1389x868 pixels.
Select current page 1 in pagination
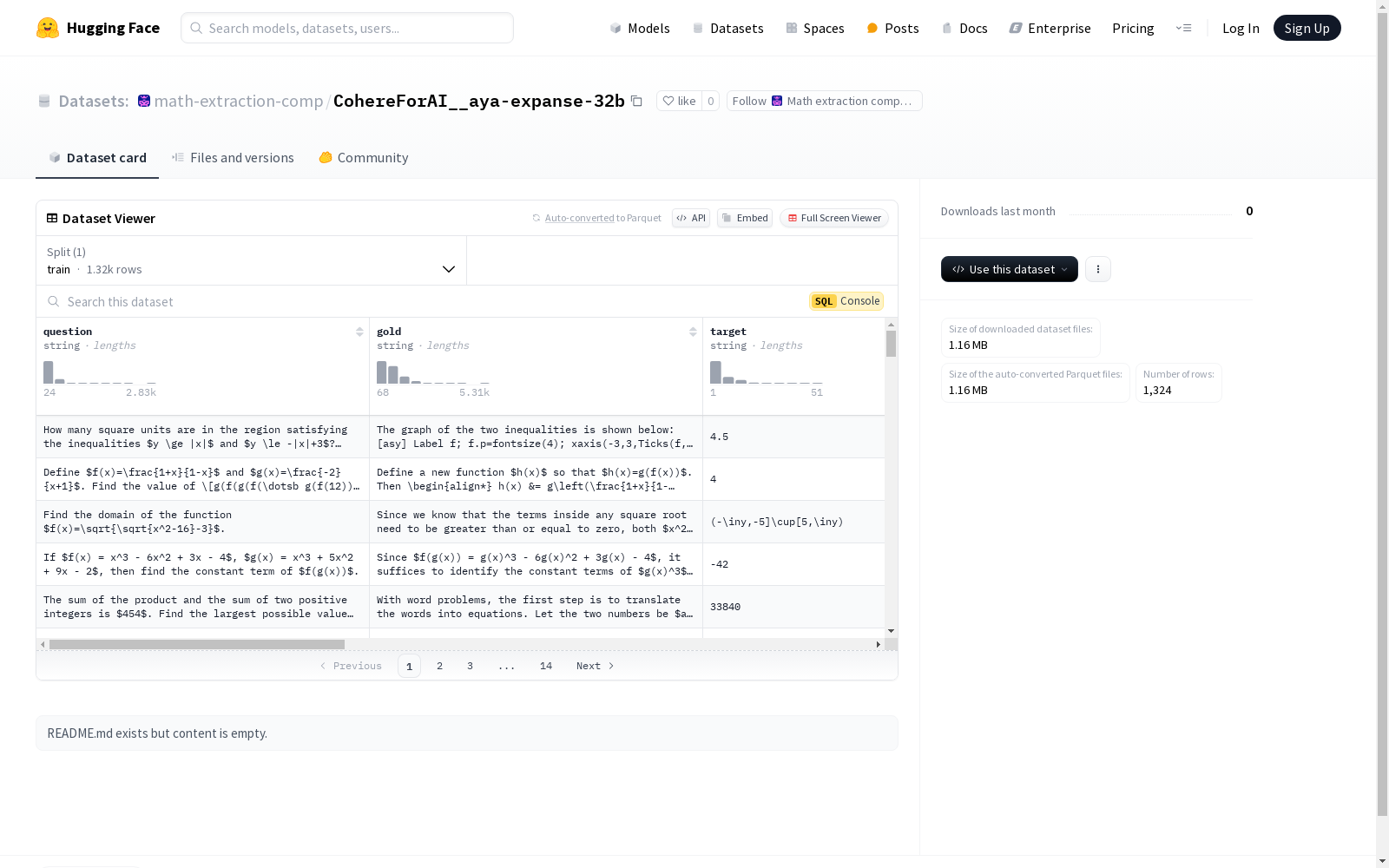click(409, 666)
